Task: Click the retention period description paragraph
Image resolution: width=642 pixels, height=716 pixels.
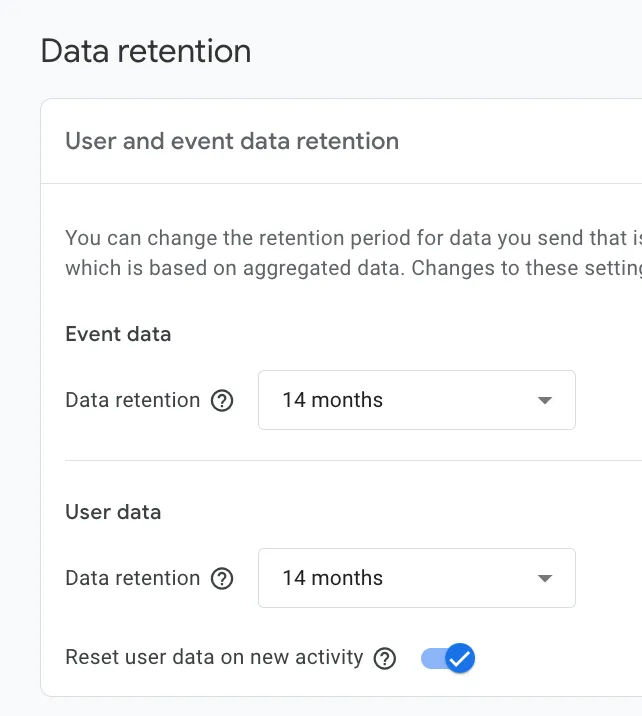Action: tap(350, 253)
